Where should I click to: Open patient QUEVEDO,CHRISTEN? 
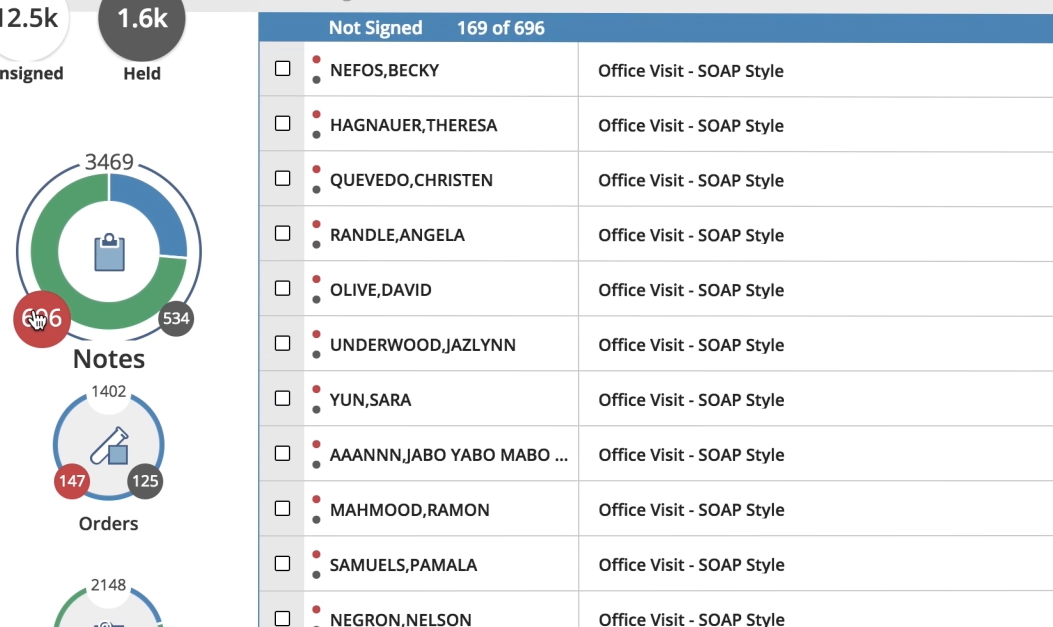pyautogui.click(x=411, y=181)
